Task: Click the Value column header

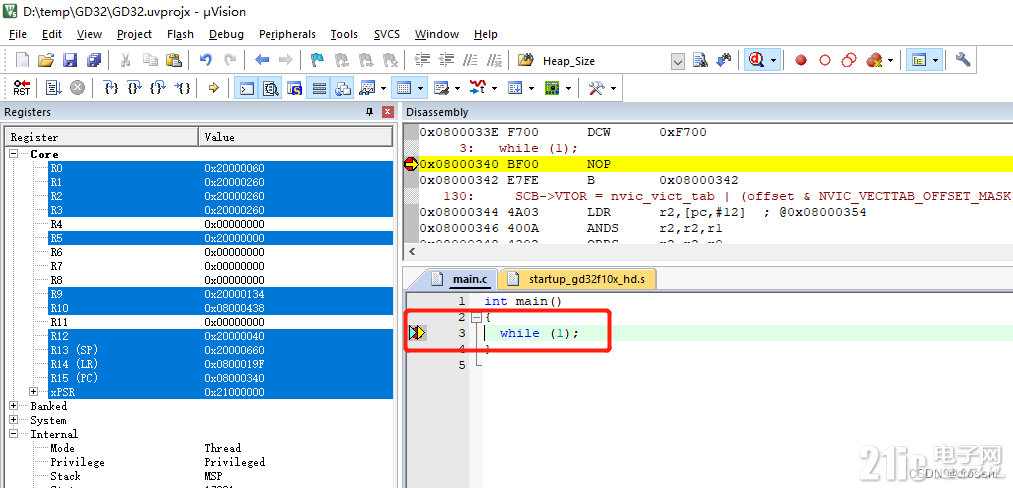Action: pyautogui.click(x=296, y=137)
